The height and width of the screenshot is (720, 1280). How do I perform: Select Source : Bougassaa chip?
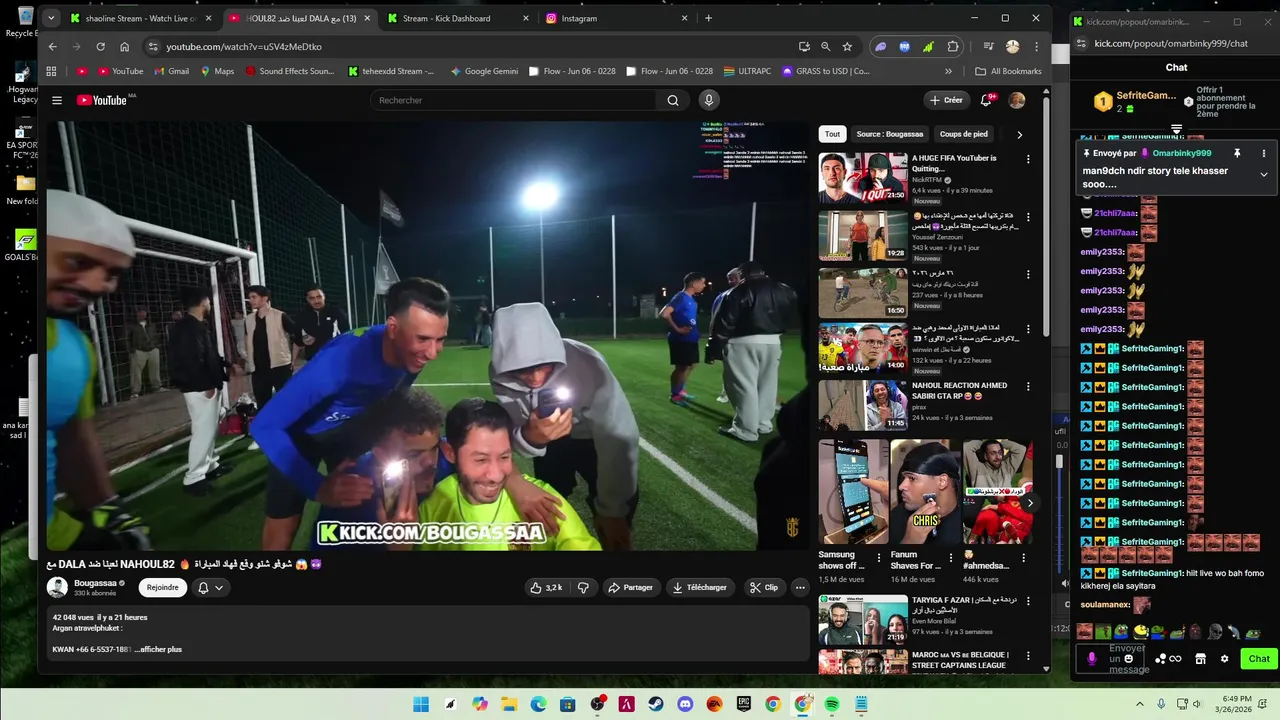point(890,134)
